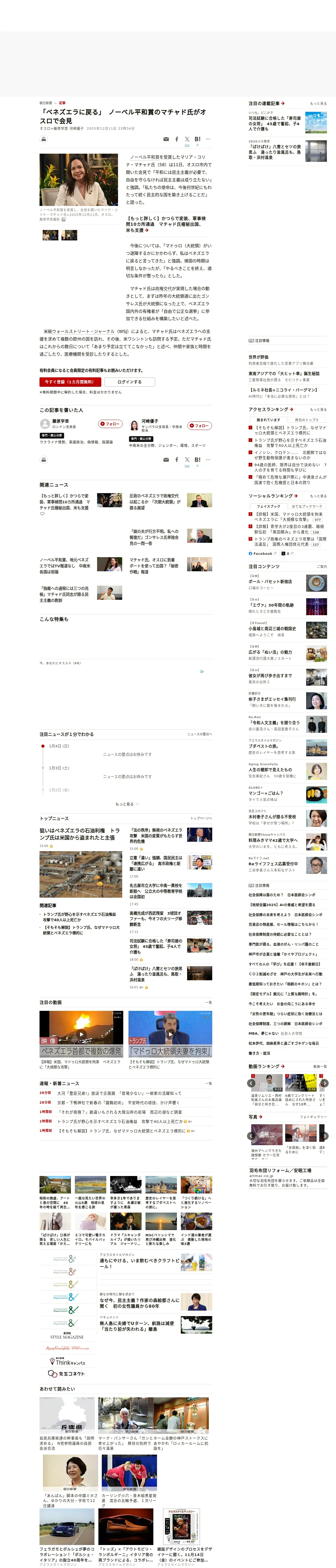Select the フェイスブック social ranking tab
Image resolution: width=336 pixels, height=1568 pixels.
(x=268, y=506)
